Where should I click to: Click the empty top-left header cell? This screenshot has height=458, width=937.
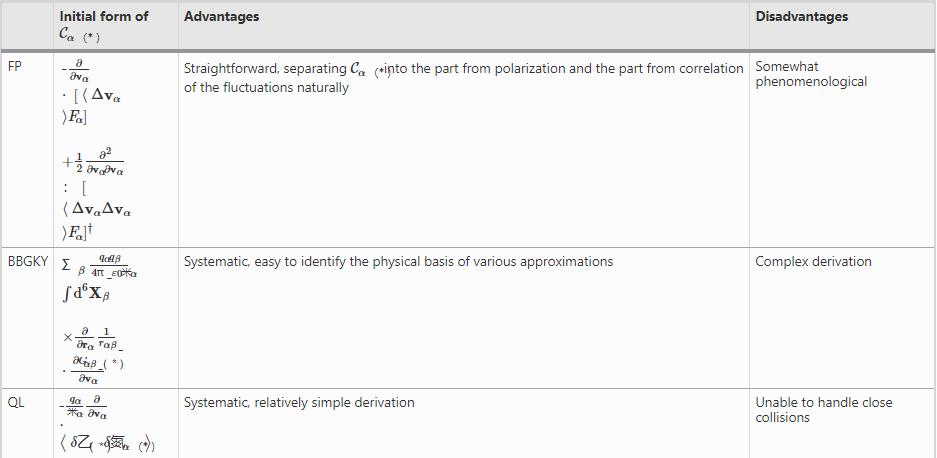point(28,25)
